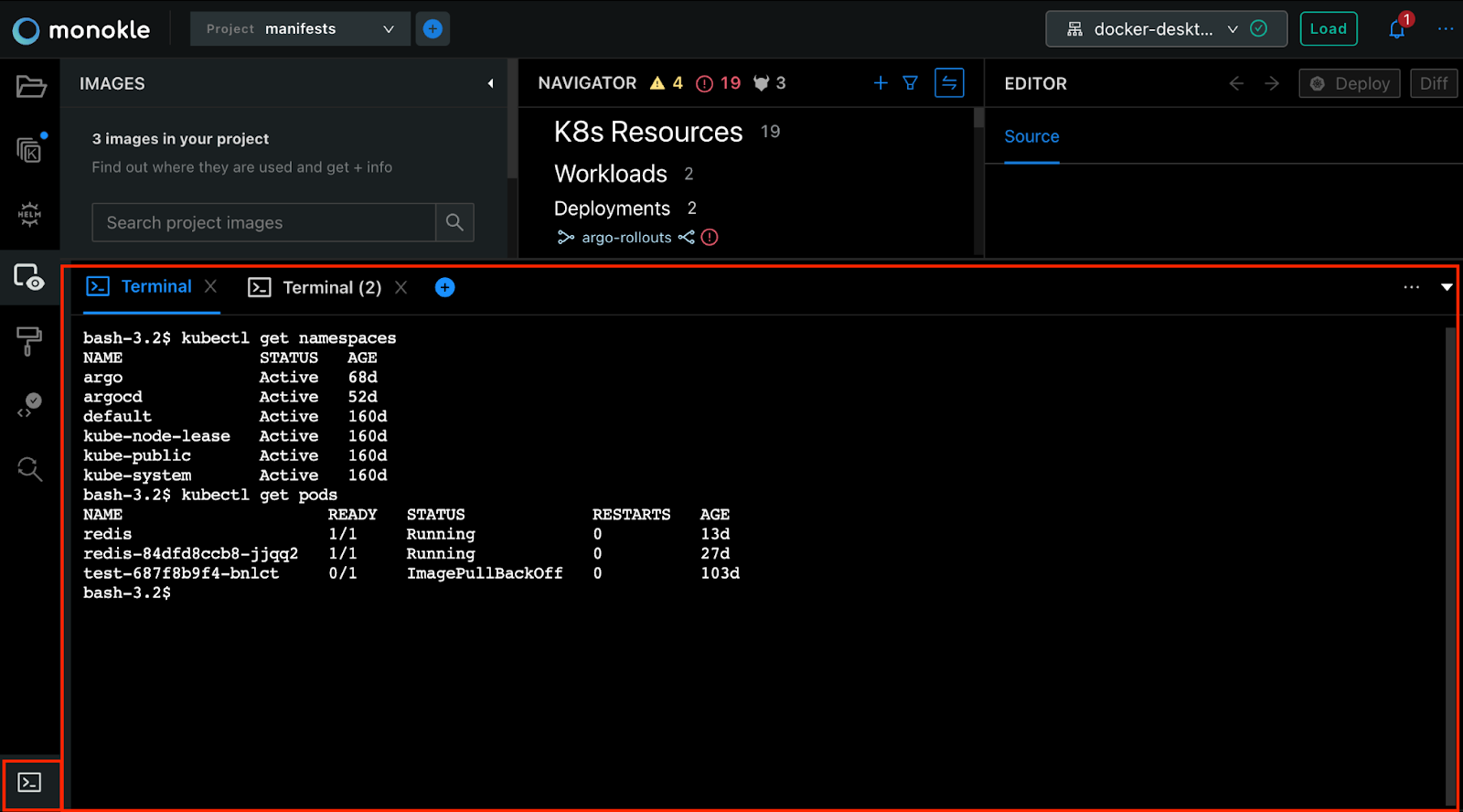Click the cluster connected checkmark icon
This screenshot has height=812, width=1463.
point(1259,28)
